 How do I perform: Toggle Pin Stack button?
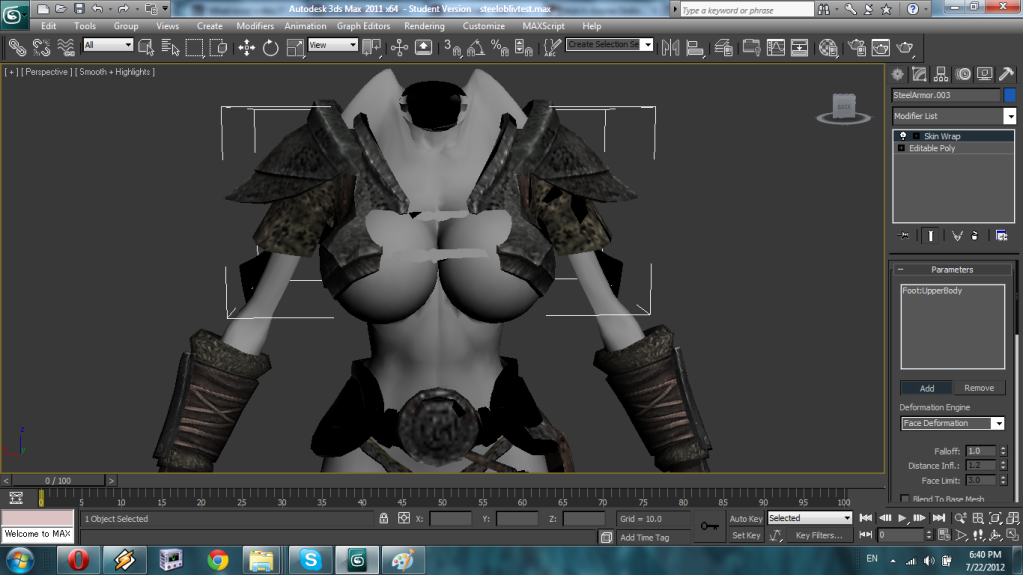pyautogui.click(x=904, y=236)
